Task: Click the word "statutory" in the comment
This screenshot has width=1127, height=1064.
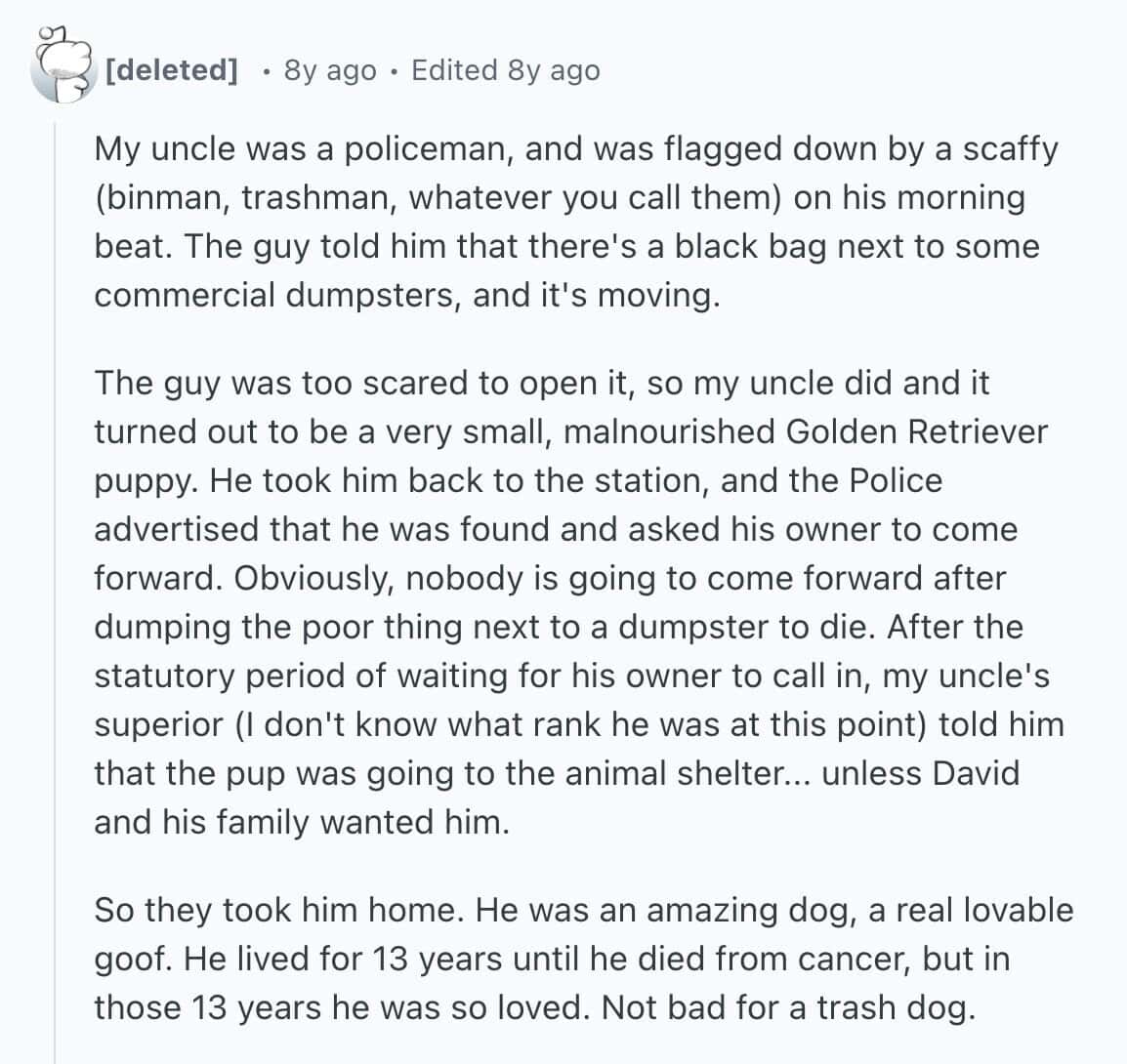Action: pyautogui.click(x=163, y=675)
